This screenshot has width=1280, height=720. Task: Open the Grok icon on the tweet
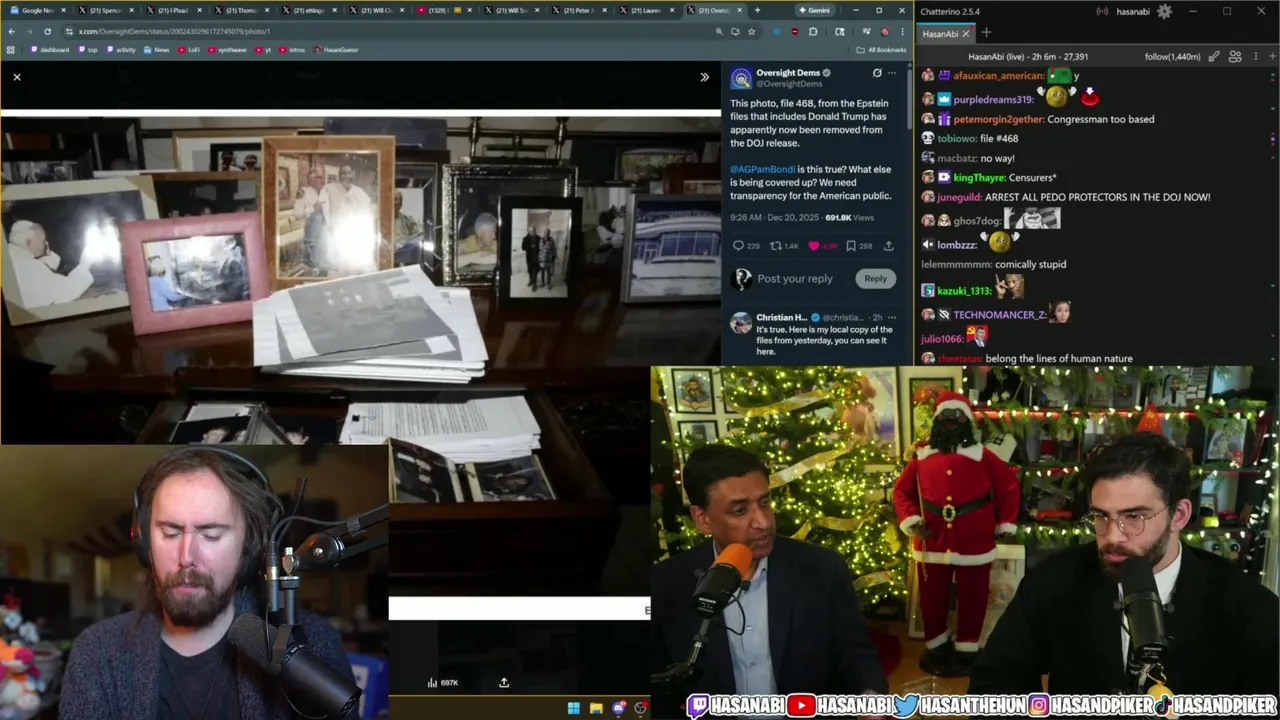pyautogui.click(x=877, y=73)
